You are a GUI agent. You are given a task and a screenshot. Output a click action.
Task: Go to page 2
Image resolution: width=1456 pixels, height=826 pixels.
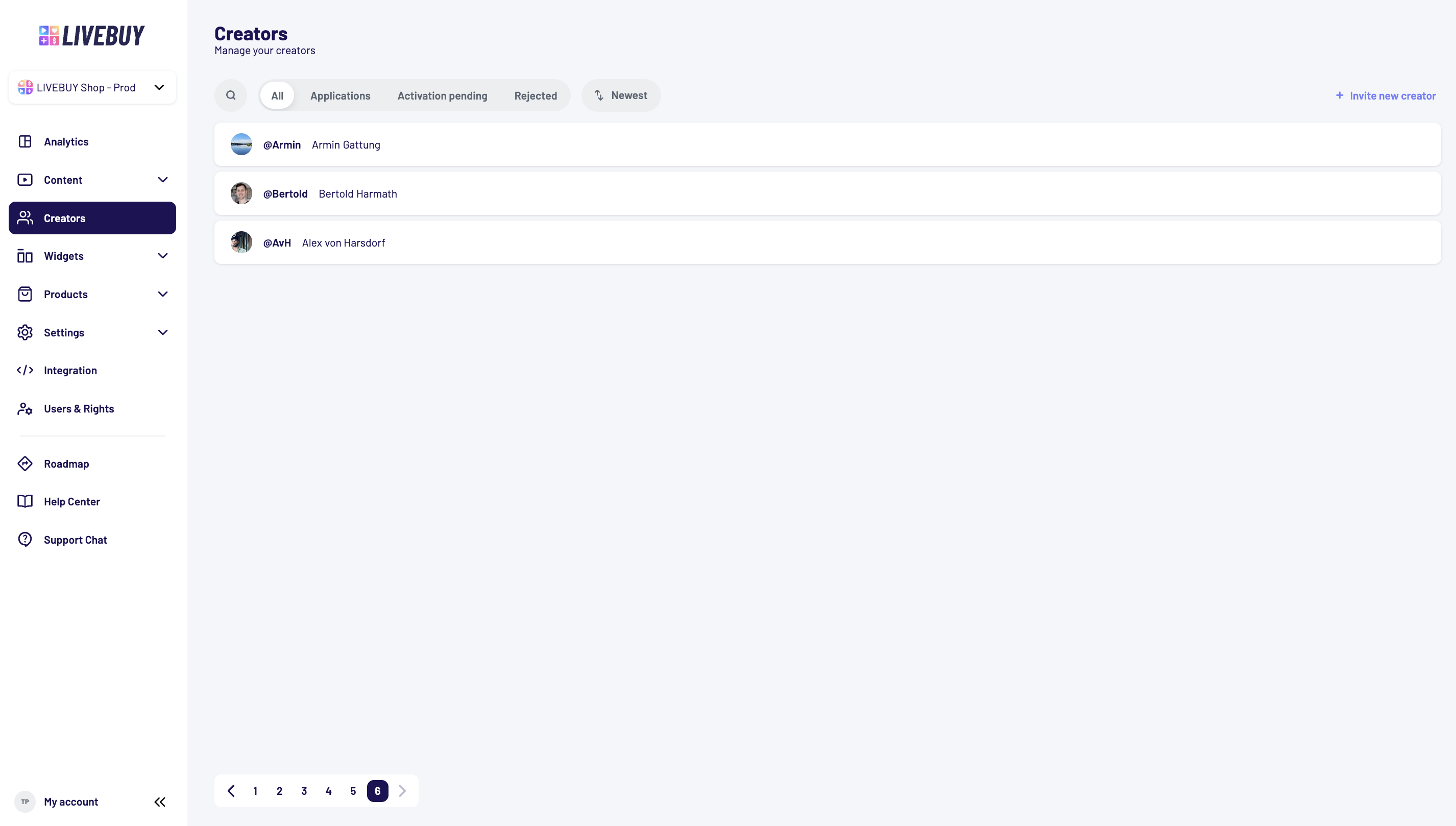coord(280,791)
